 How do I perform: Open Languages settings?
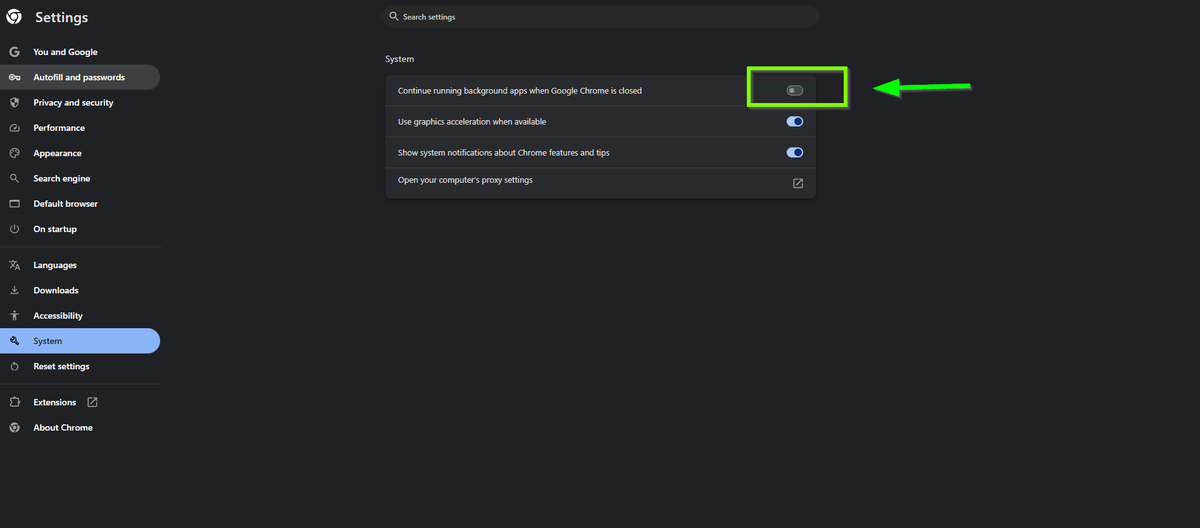pos(80,265)
